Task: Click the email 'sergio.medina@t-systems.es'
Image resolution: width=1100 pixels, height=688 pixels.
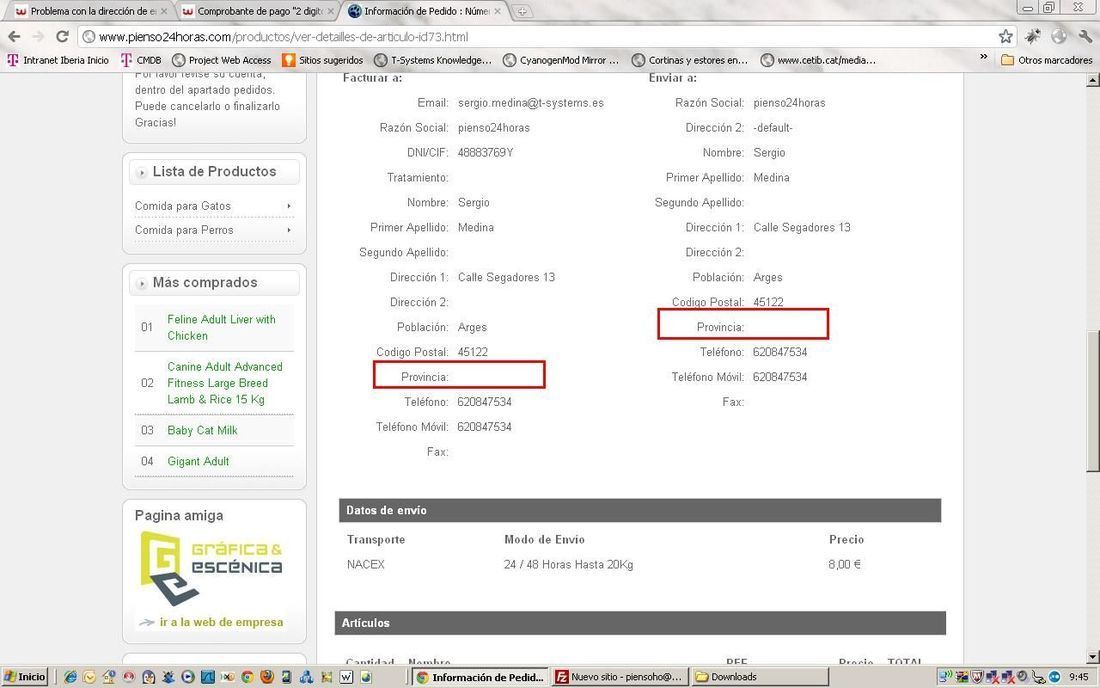Action: pyautogui.click(x=530, y=102)
